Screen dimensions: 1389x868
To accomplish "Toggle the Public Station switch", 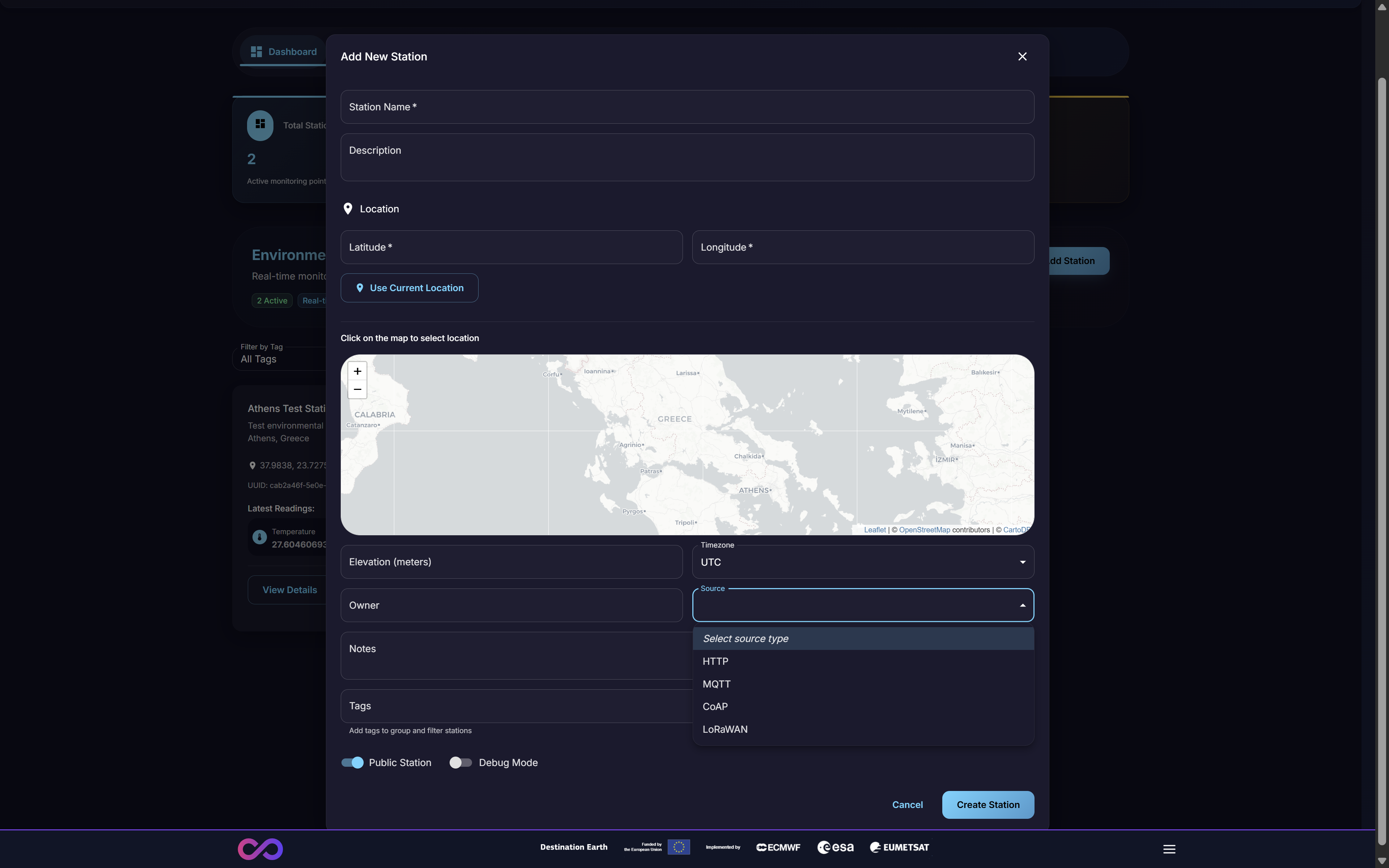I will (352, 762).
